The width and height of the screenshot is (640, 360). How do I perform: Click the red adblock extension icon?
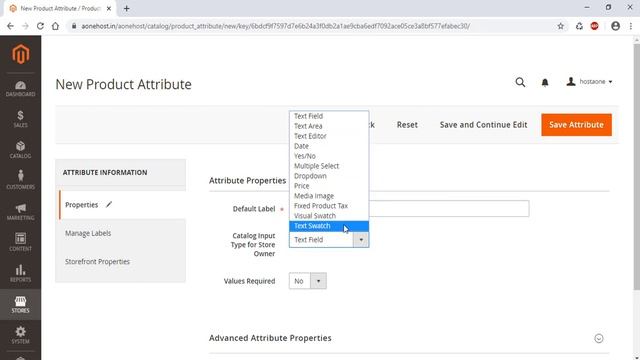tap(594, 26)
